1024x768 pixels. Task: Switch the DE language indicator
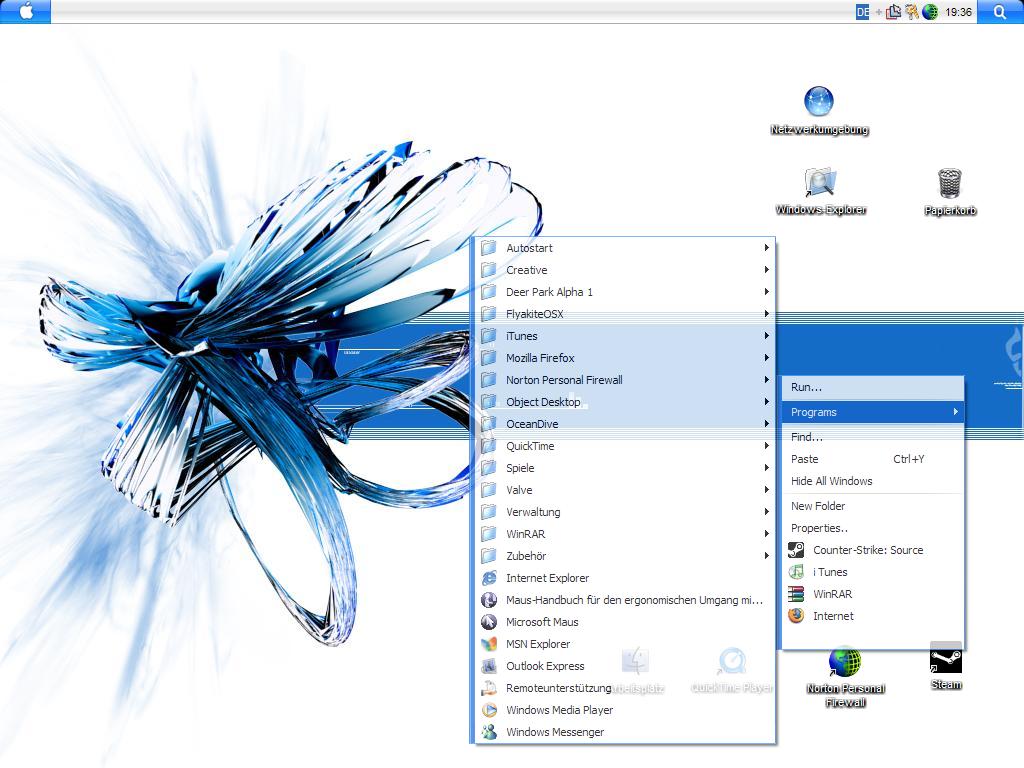(x=862, y=12)
